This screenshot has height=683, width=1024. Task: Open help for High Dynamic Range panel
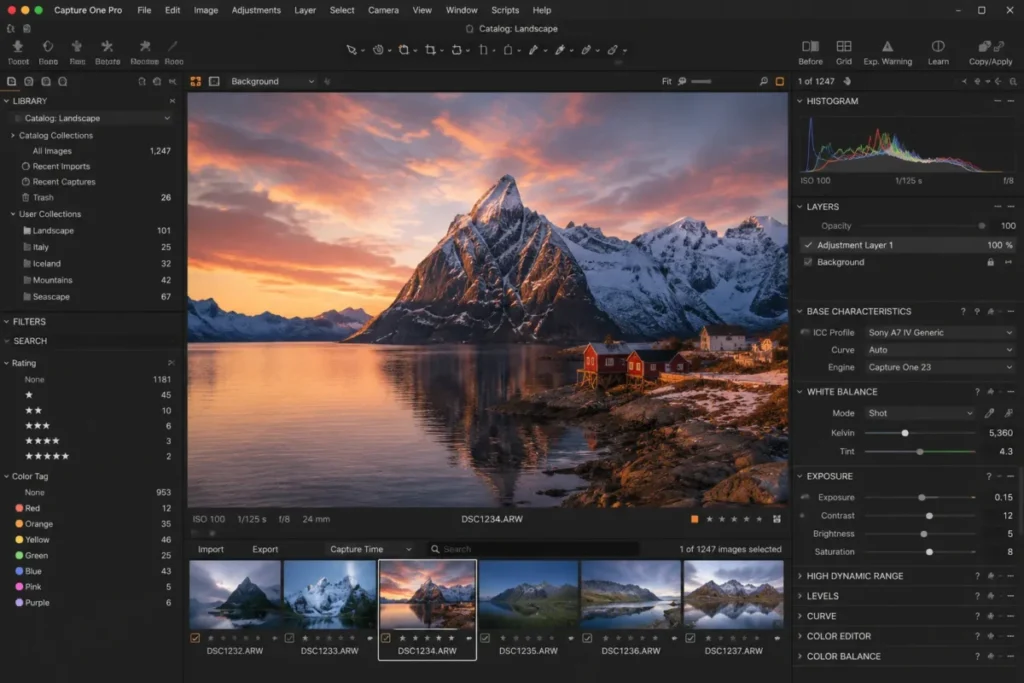click(977, 576)
